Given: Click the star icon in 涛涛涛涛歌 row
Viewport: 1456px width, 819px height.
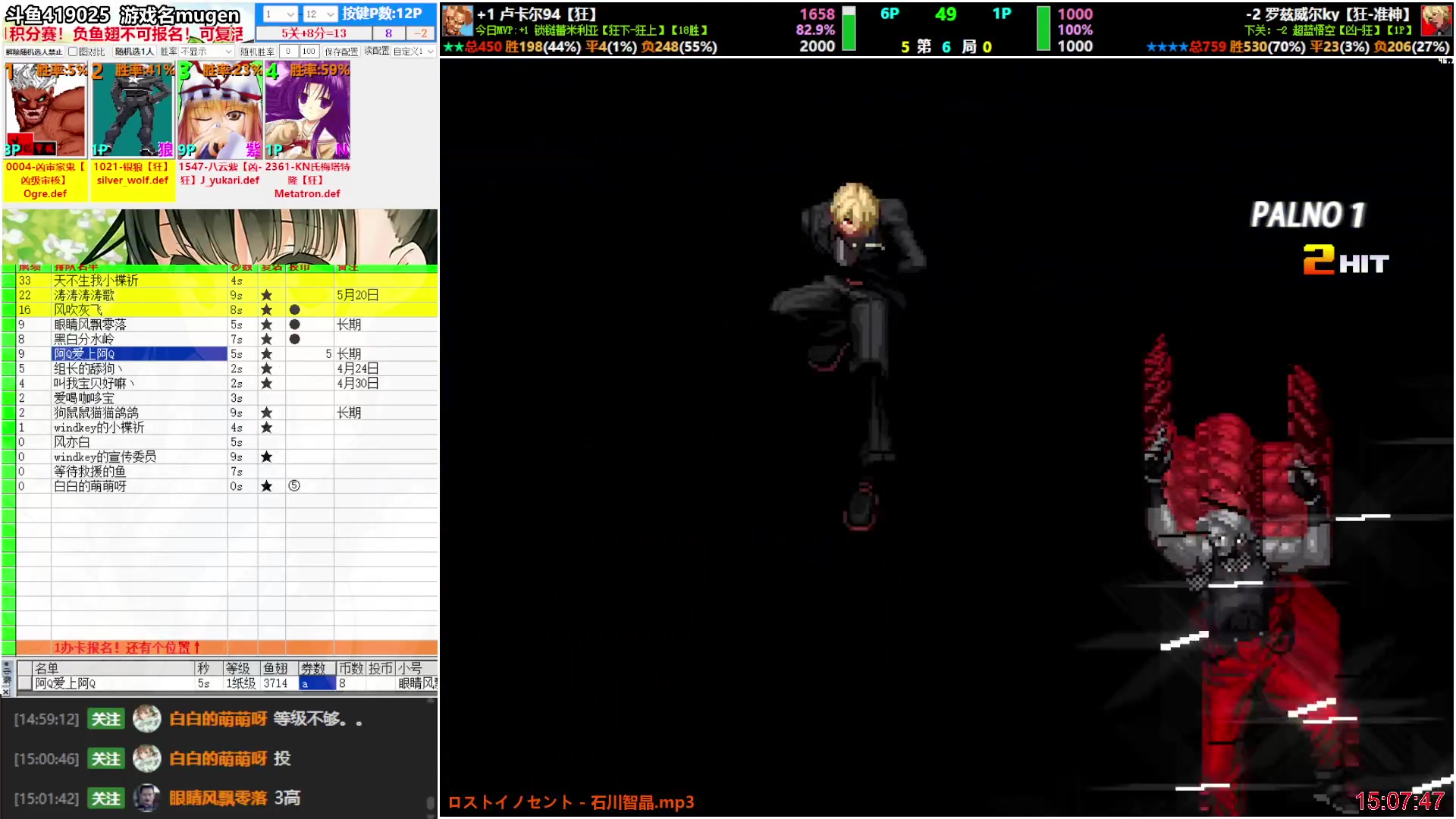Looking at the screenshot, I should coord(266,295).
